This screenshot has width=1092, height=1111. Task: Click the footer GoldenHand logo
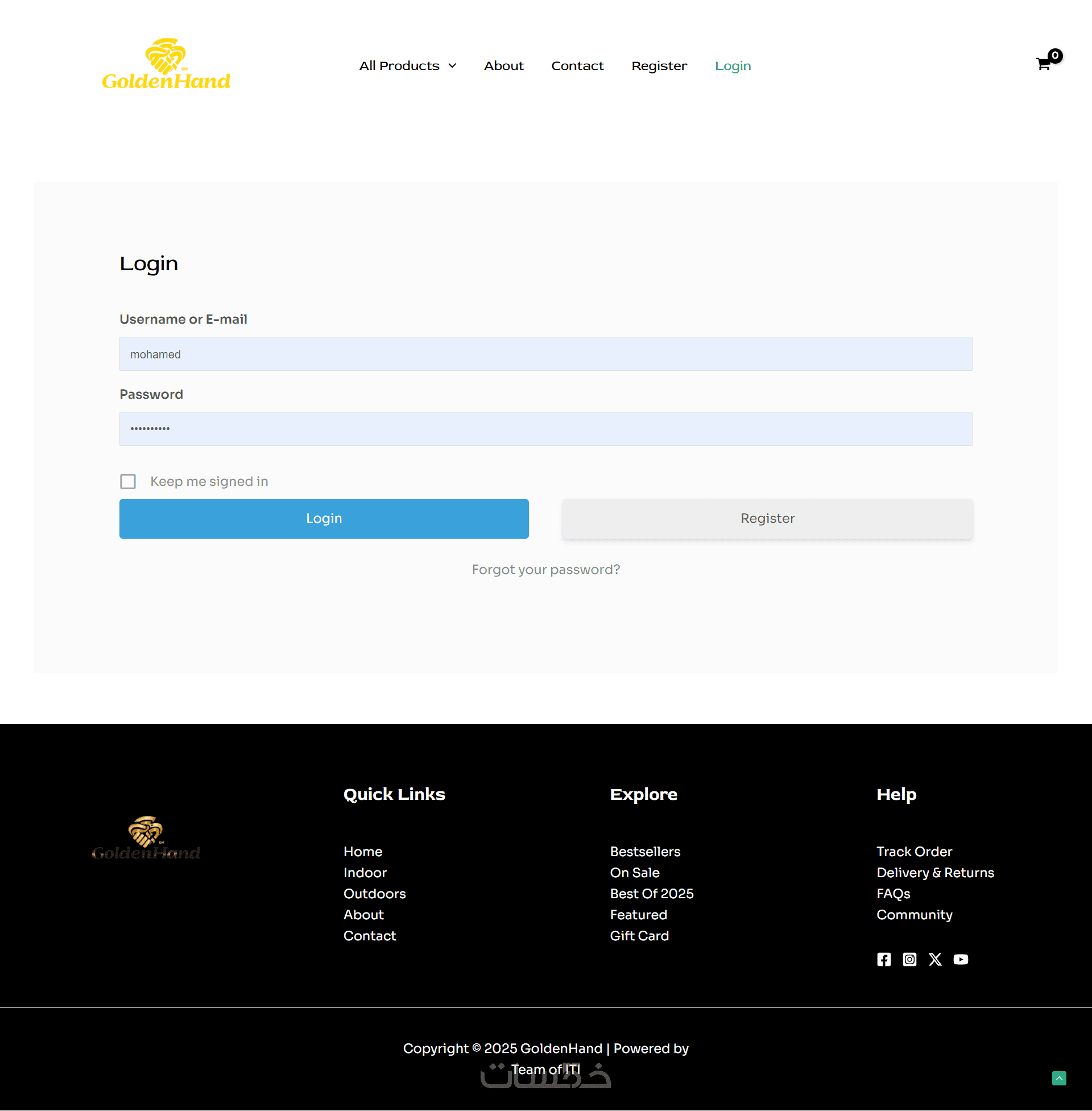(x=146, y=838)
